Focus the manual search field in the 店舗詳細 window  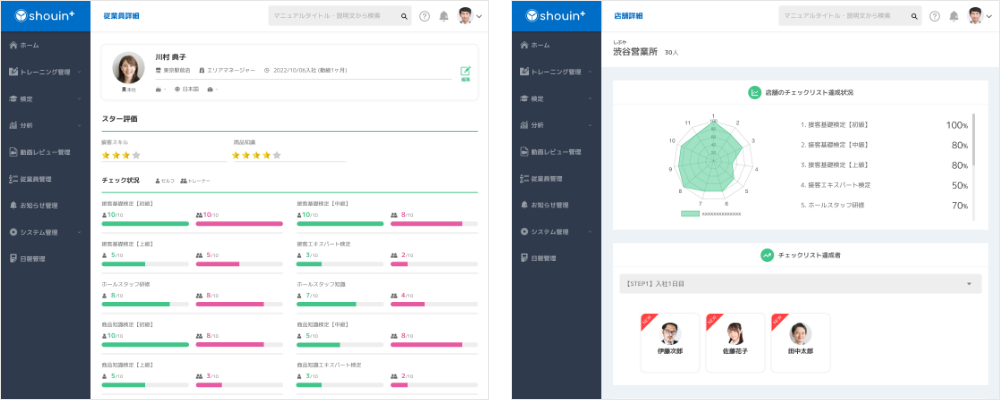pos(840,16)
